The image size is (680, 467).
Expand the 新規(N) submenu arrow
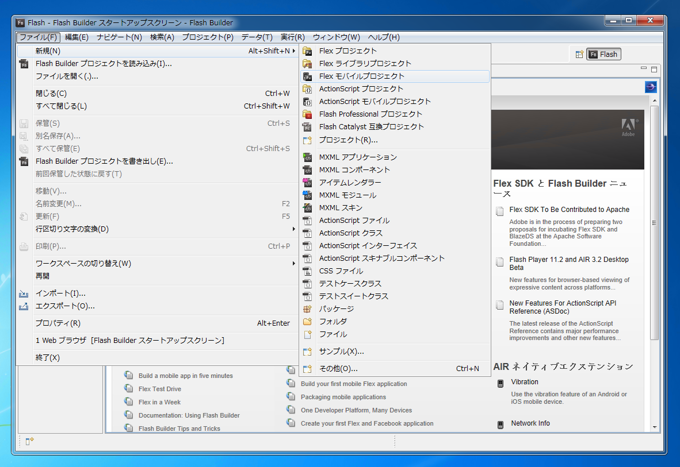coord(294,51)
